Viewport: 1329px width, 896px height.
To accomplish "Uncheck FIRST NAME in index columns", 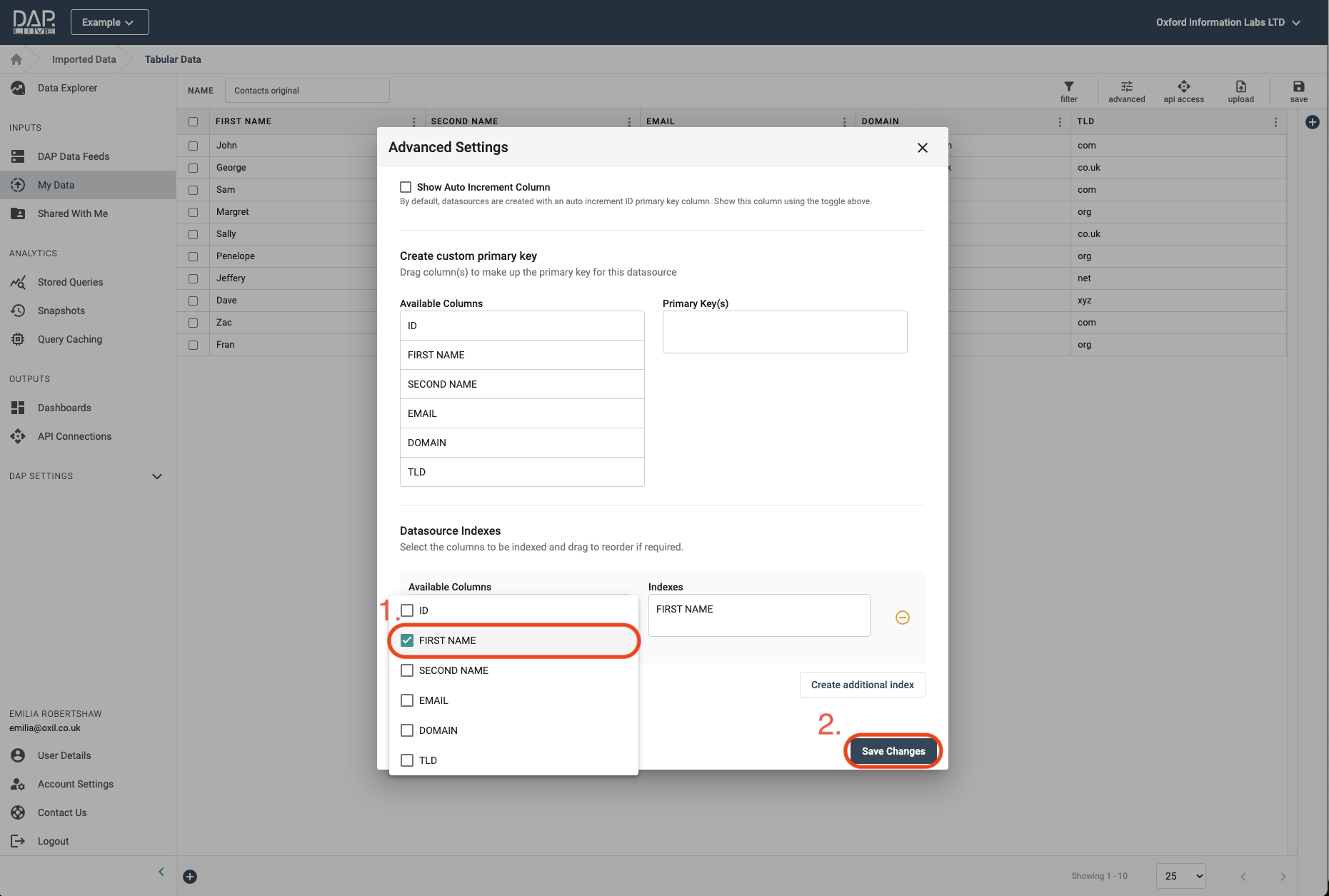I will tap(407, 640).
